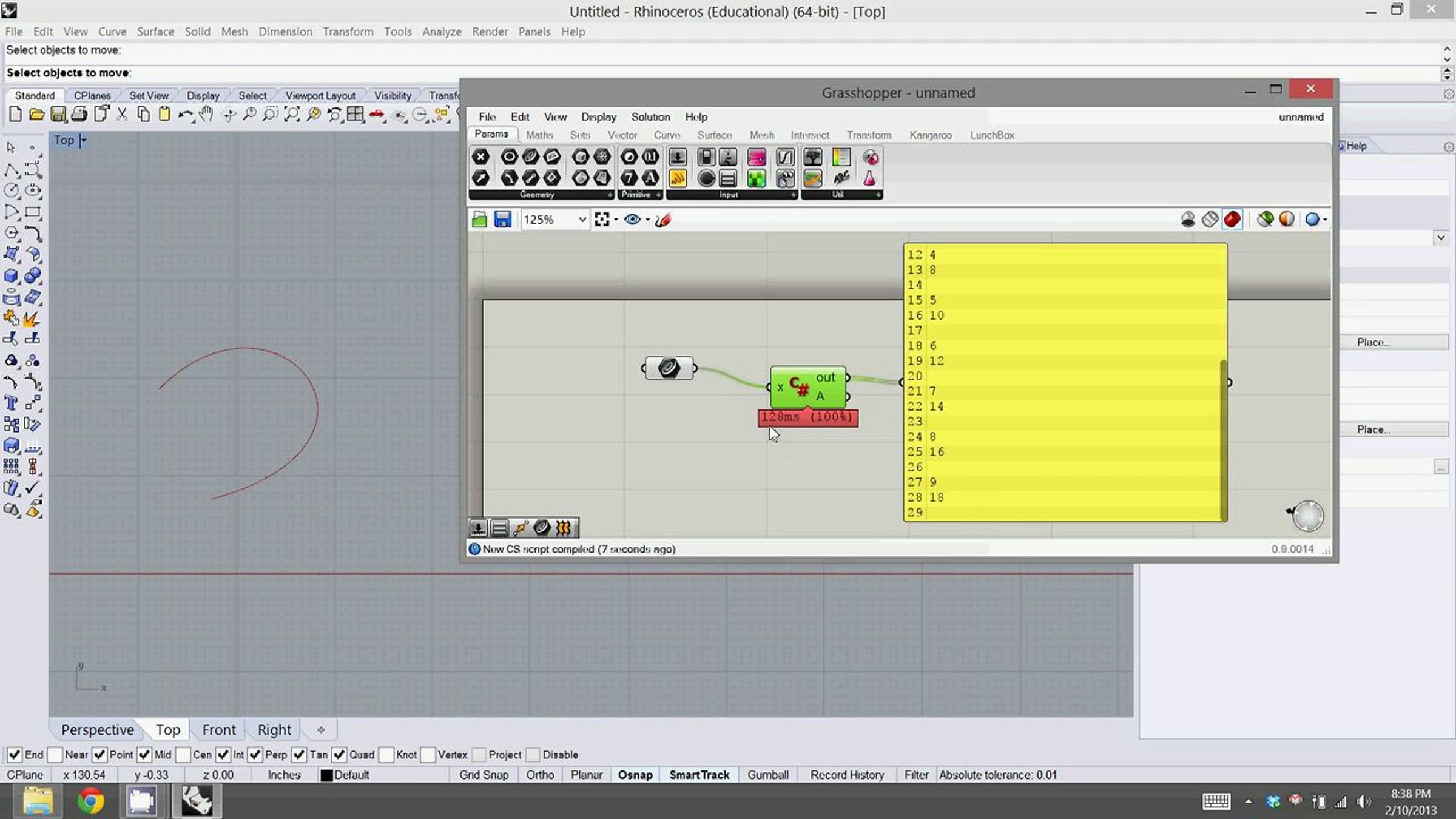Screen dimensions: 1456x819
Task: Click the C# script component icon
Action: pyautogui.click(x=800, y=386)
